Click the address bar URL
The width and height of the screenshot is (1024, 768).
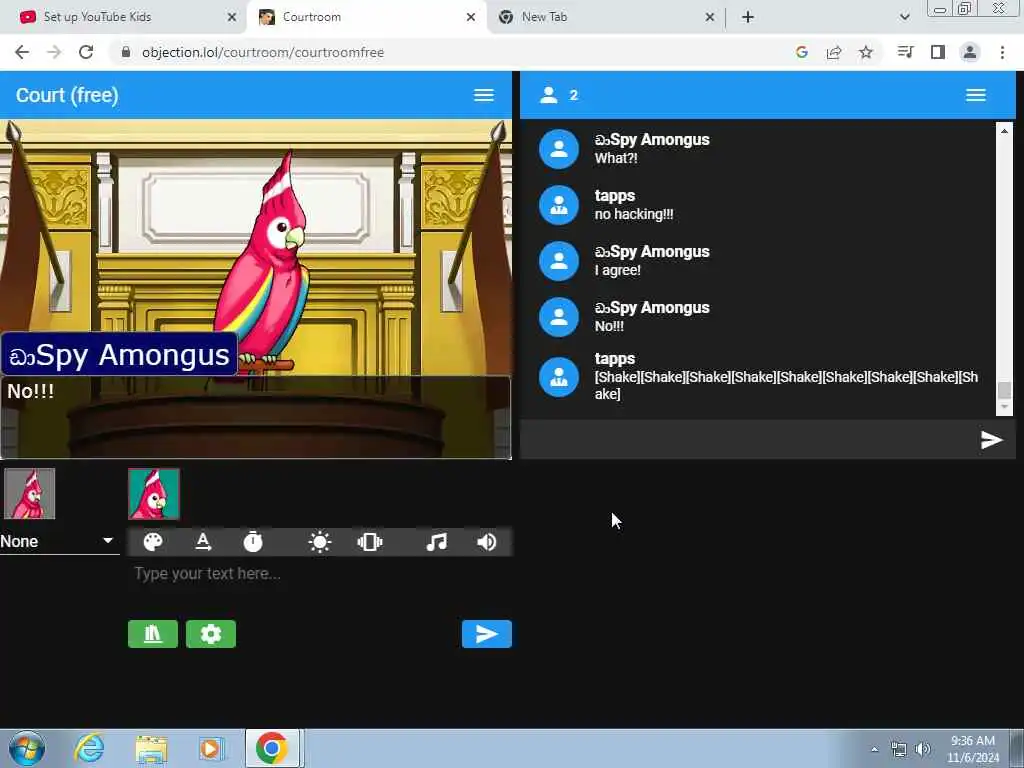(x=263, y=52)
